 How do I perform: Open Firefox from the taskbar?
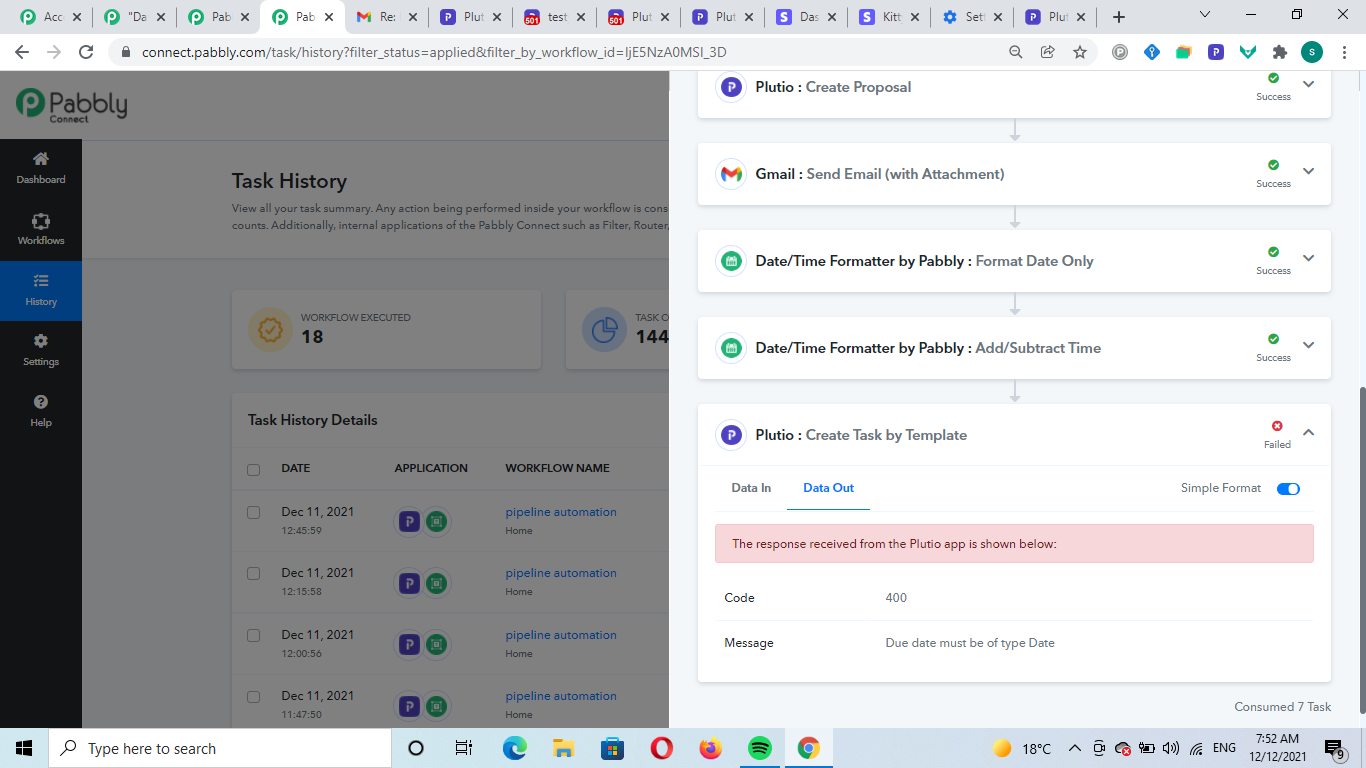711,748
